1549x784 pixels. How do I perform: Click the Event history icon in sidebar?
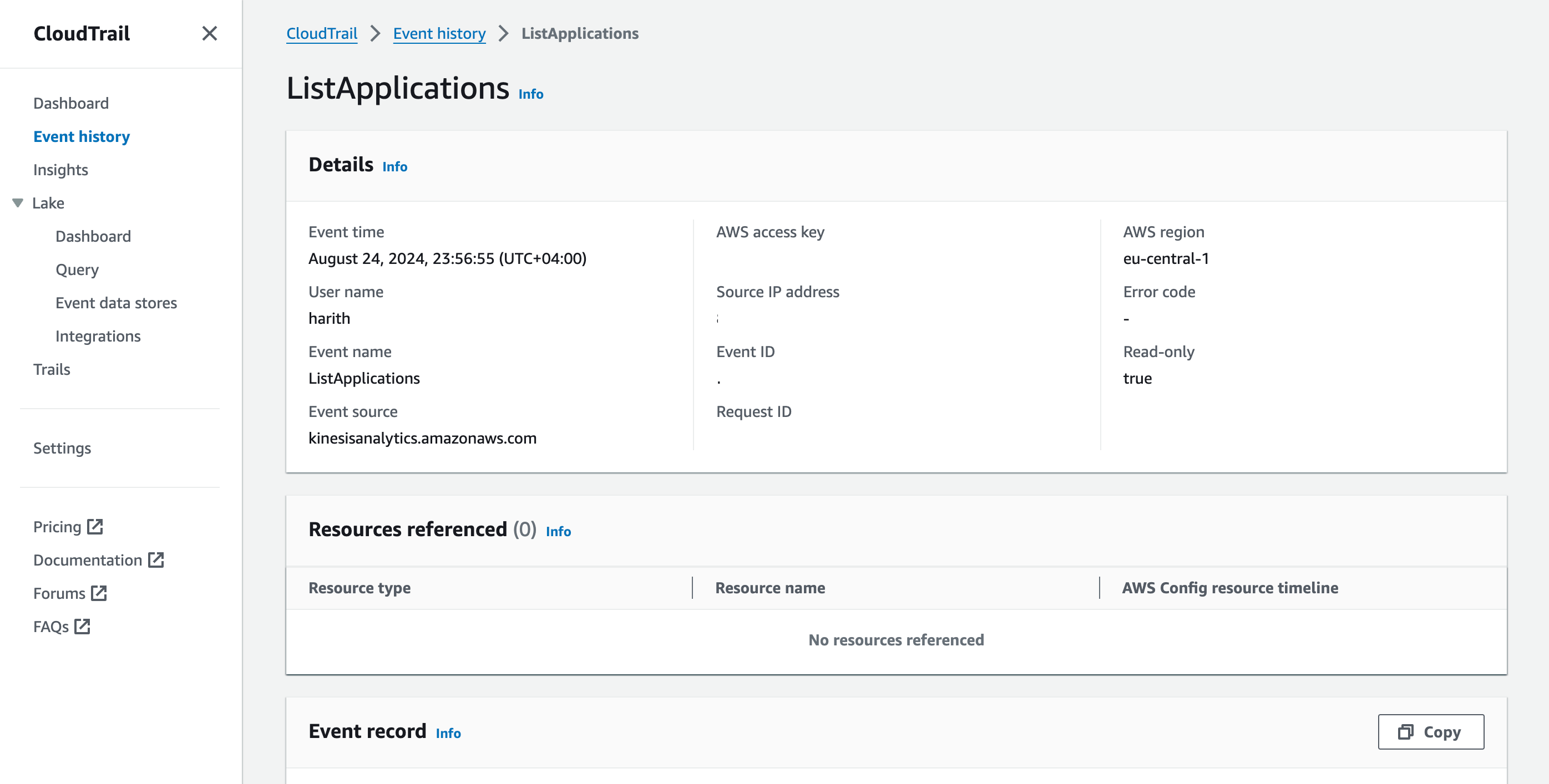click(x=81, y=136)
